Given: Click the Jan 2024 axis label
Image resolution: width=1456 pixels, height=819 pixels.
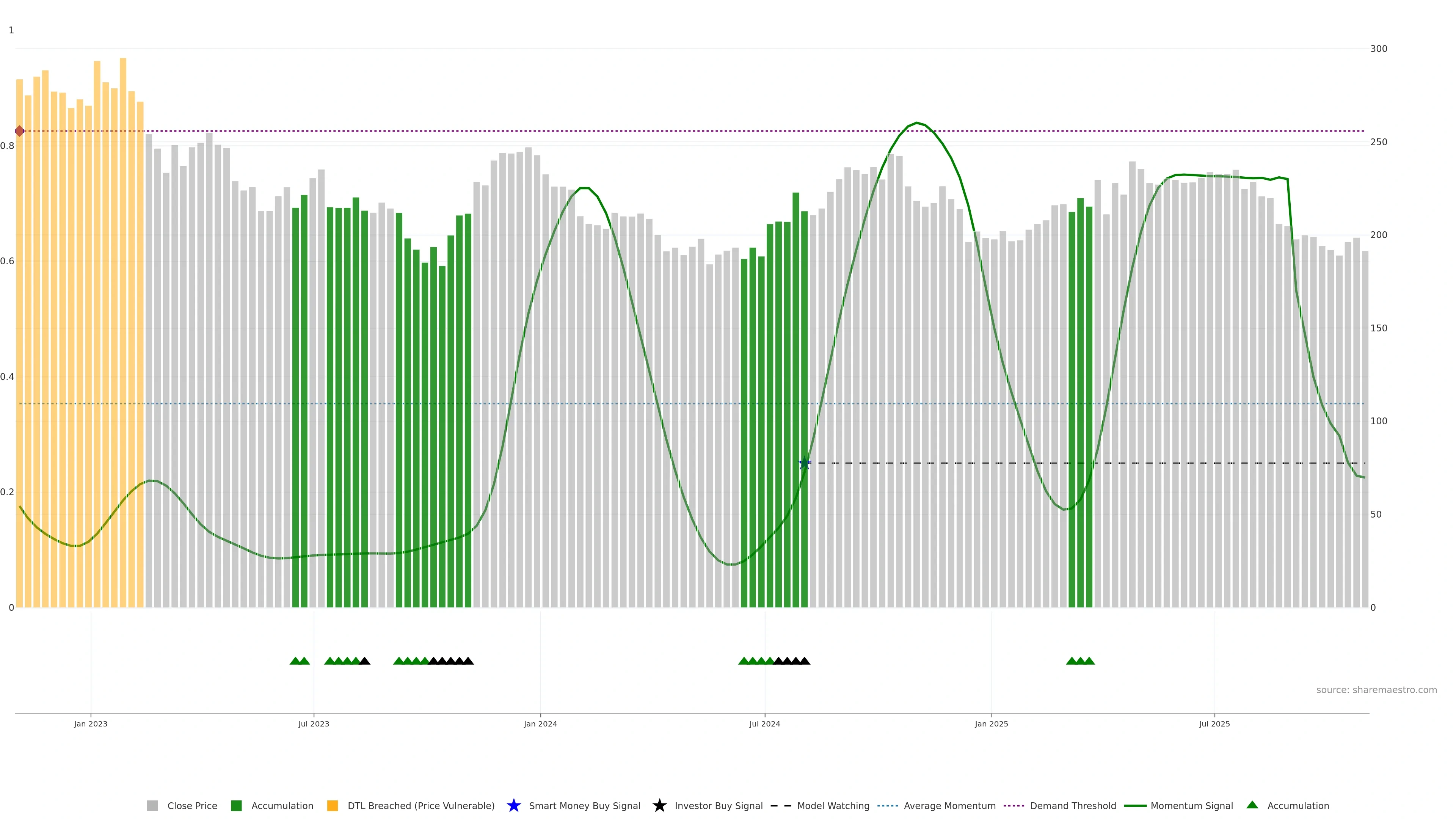Looking at the screenshot, I should [540, 724].
